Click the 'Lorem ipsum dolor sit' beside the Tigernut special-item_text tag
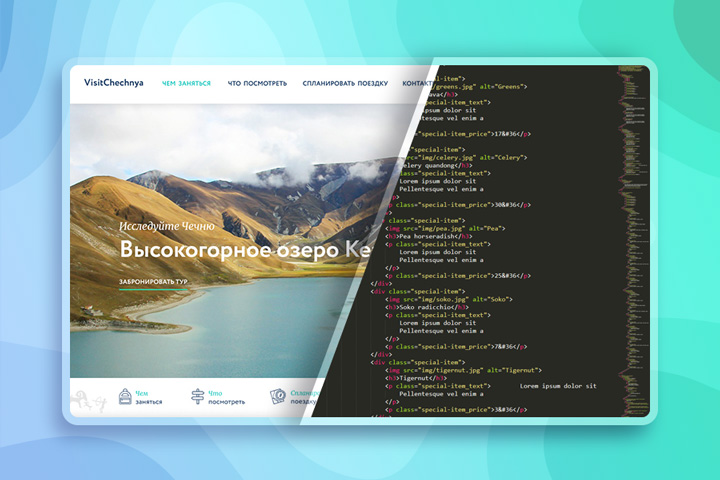The height and width of the screenshot is (480, 720). [558, 386]
